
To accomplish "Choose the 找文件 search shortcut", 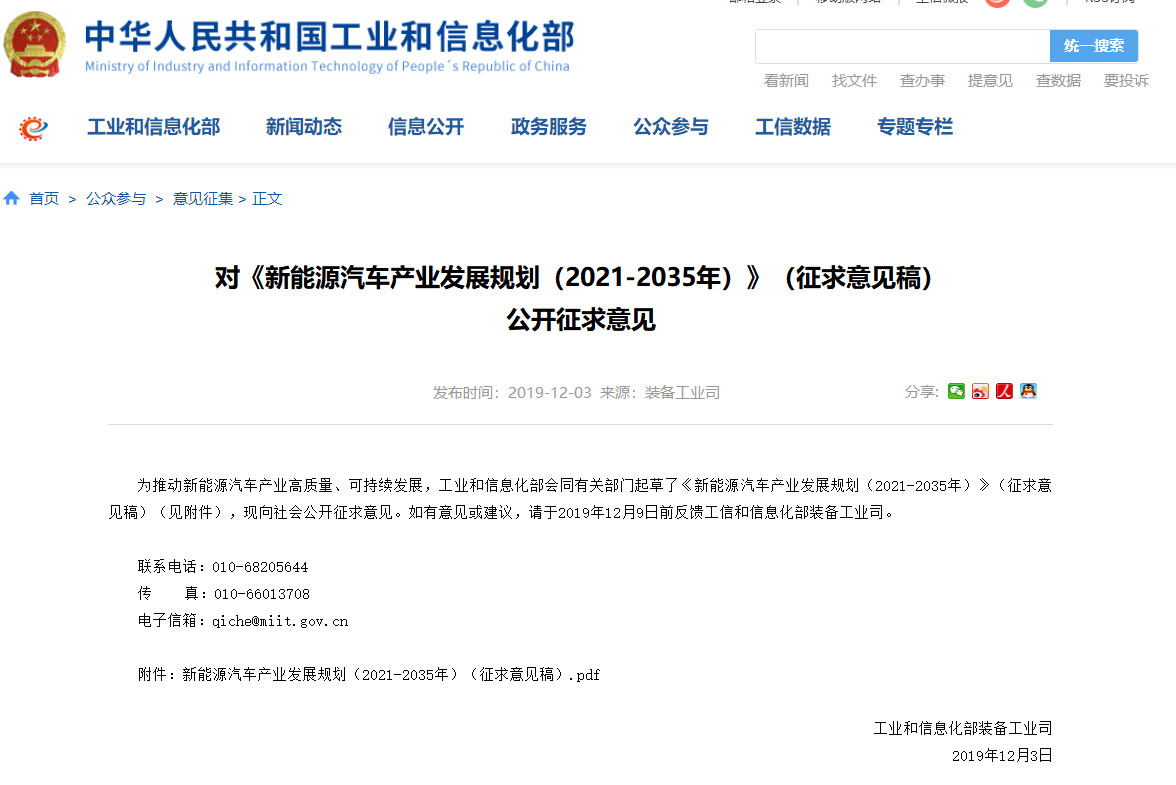I will coord(854,81).
